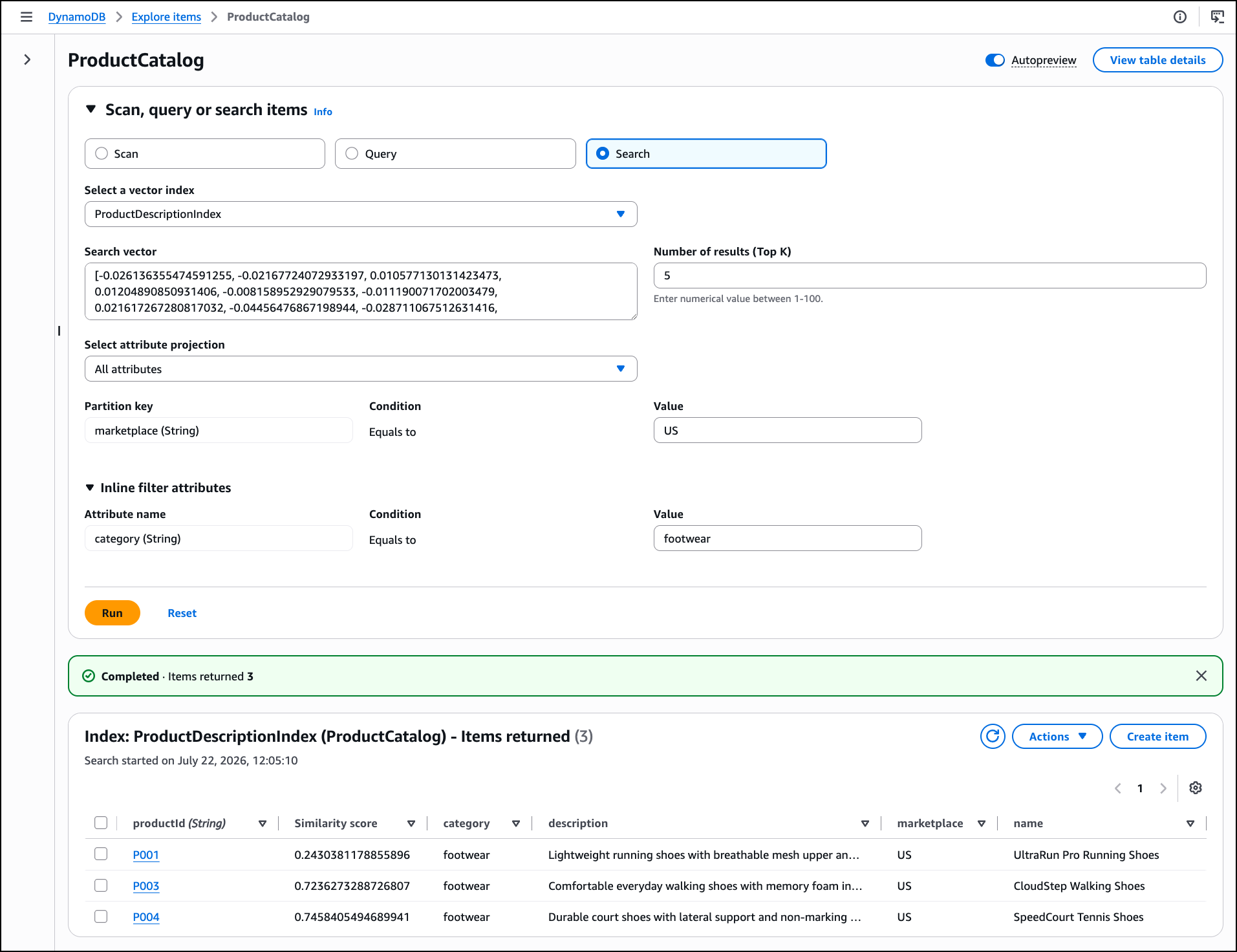Click the ProductCatalog breadcrumb text

point(268,17)
